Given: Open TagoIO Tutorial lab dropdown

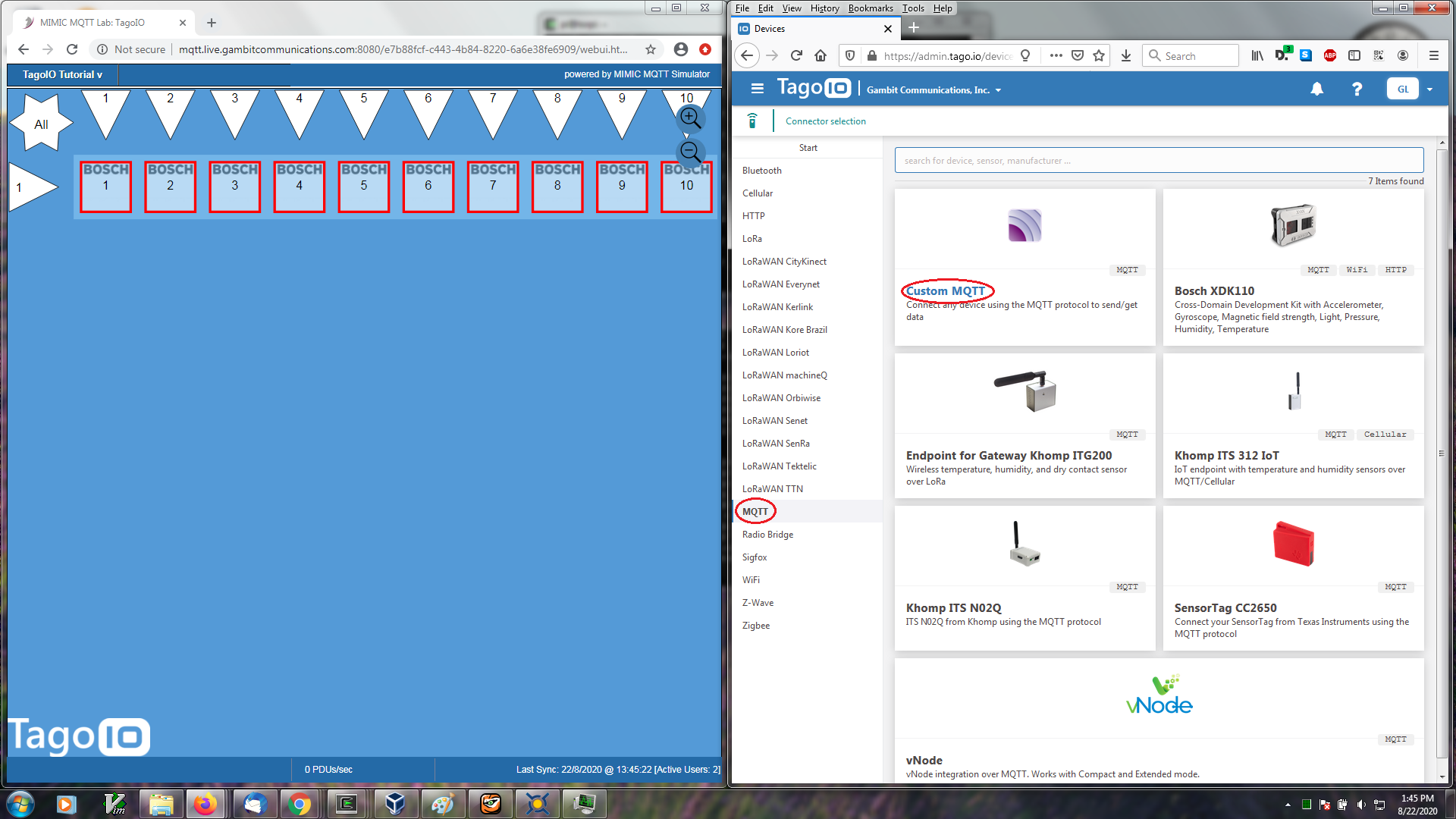Looking at the screenshot, I should point(62,74).
